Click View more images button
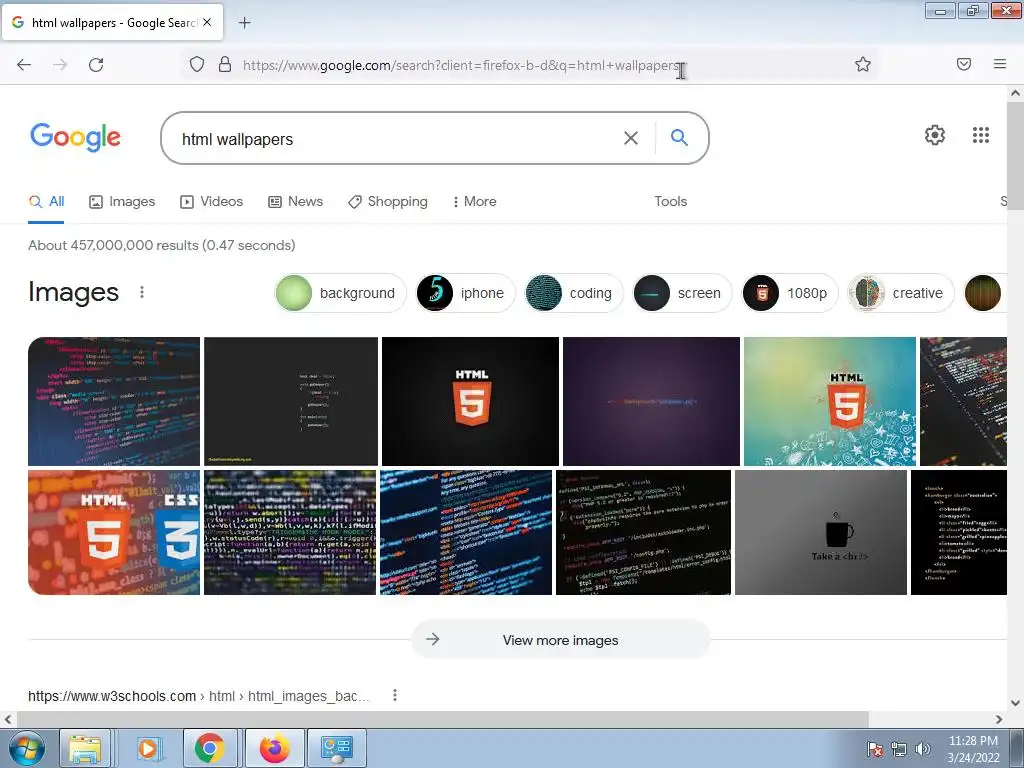The height and width of the screenshot is (768, 1024). point(560,640)
